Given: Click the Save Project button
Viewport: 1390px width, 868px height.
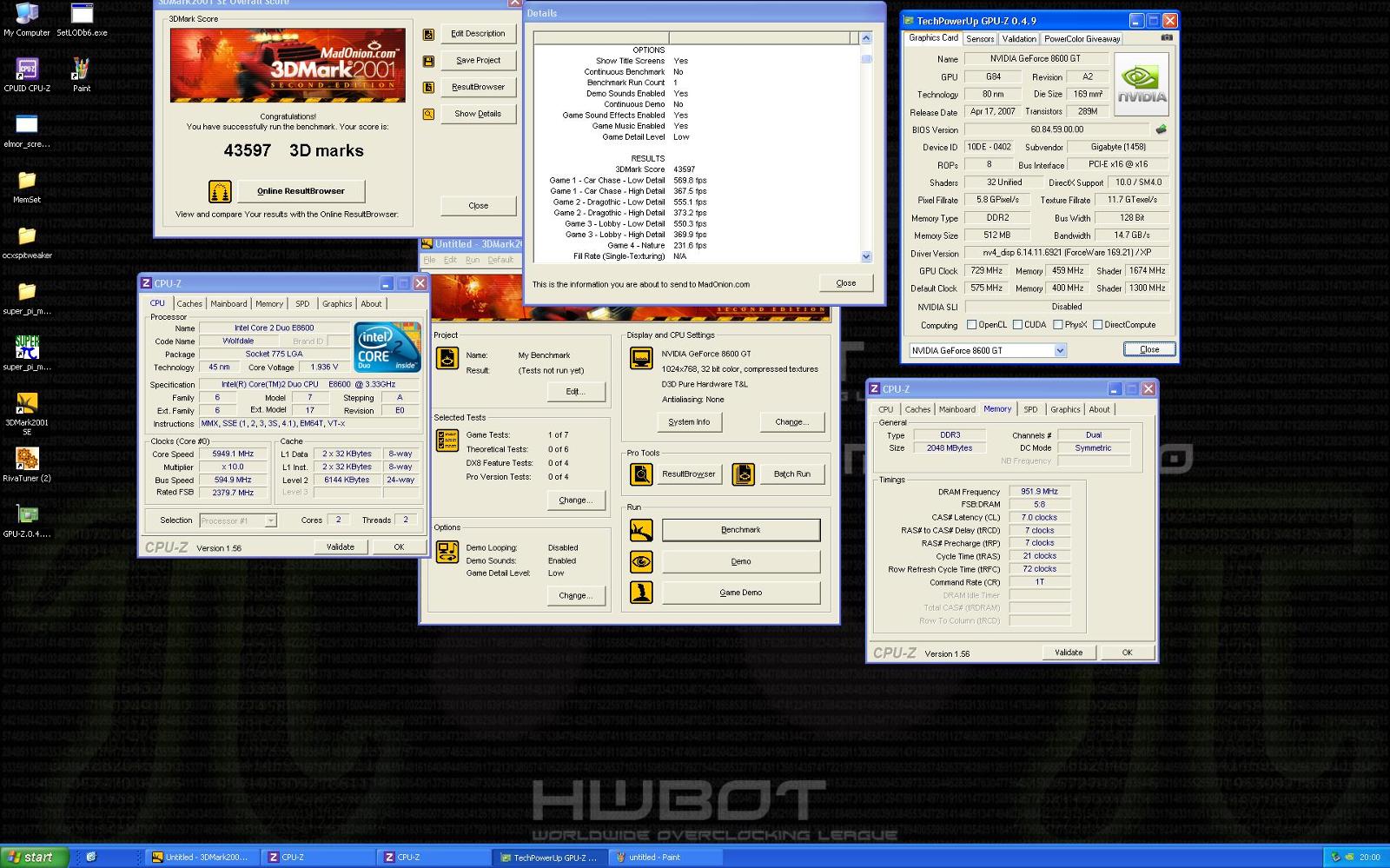Looking at the screenshot, I should tap(478, 61).
